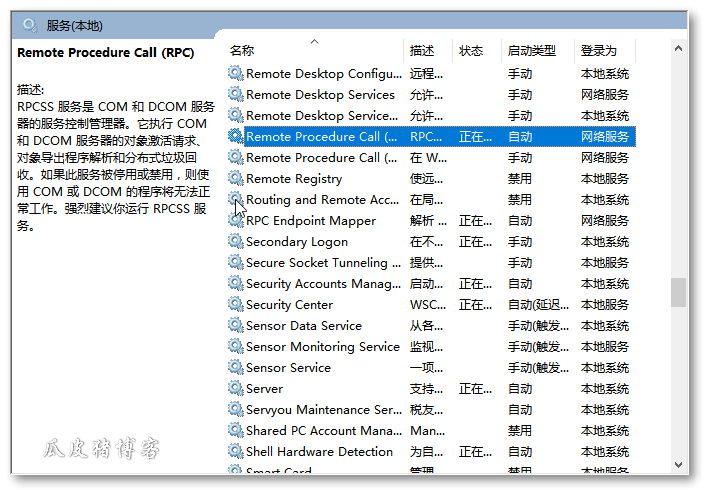Click gear icon beside RPC Endpoint Mapper
This screenshot has height=490, width=704.
coord(235,220)
